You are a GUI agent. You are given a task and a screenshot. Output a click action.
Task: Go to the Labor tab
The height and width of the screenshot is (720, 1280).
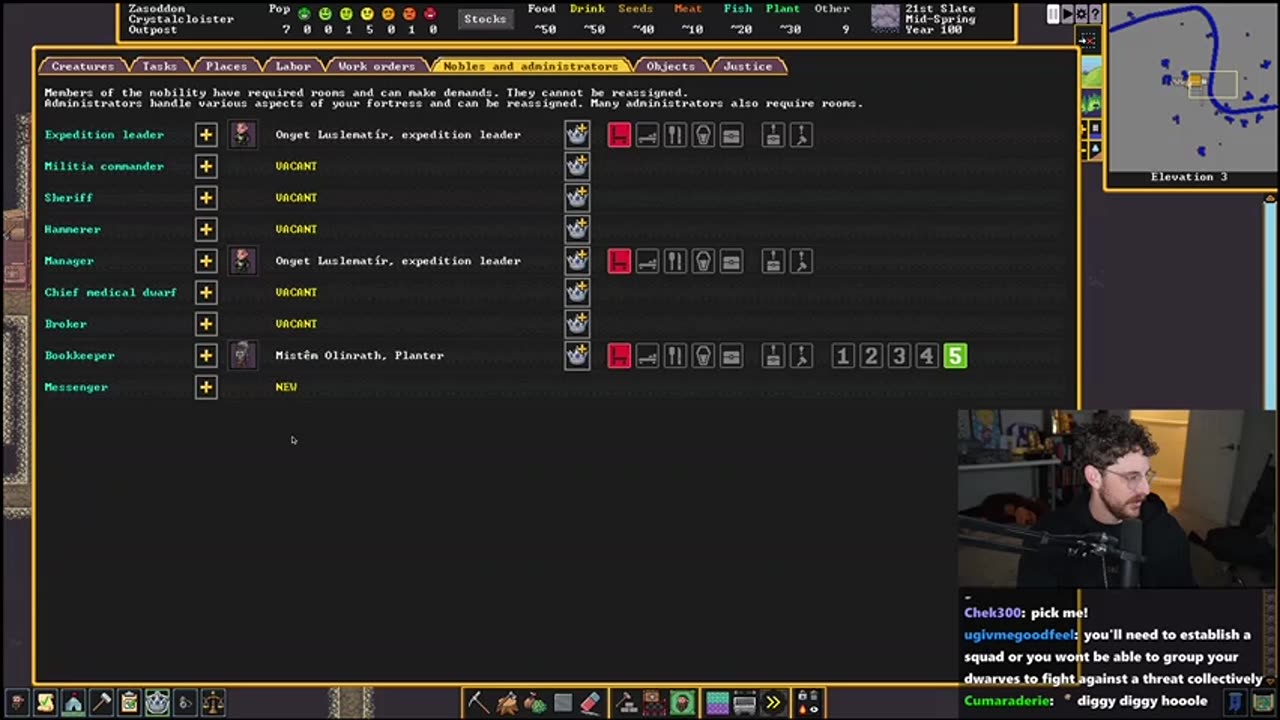(293, 66)
